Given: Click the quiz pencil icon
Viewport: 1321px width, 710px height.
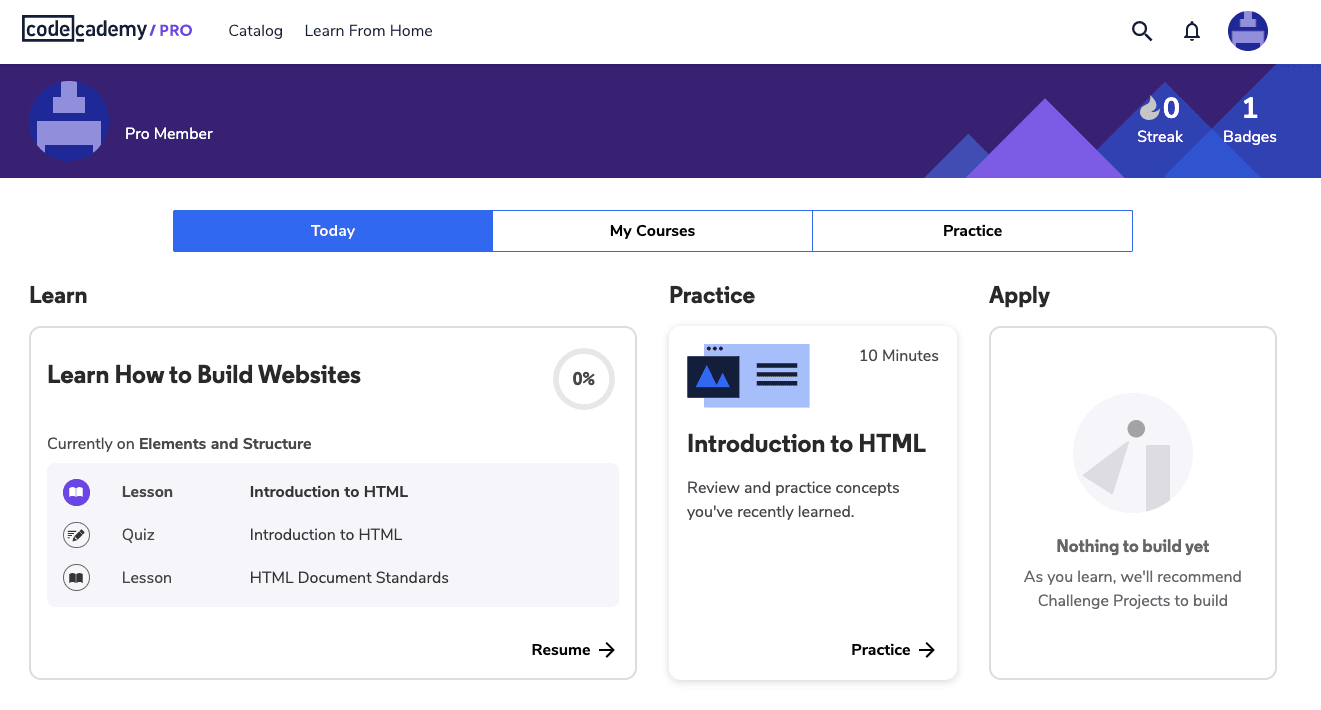Looking at the screenshot, I should coord(76,535).
